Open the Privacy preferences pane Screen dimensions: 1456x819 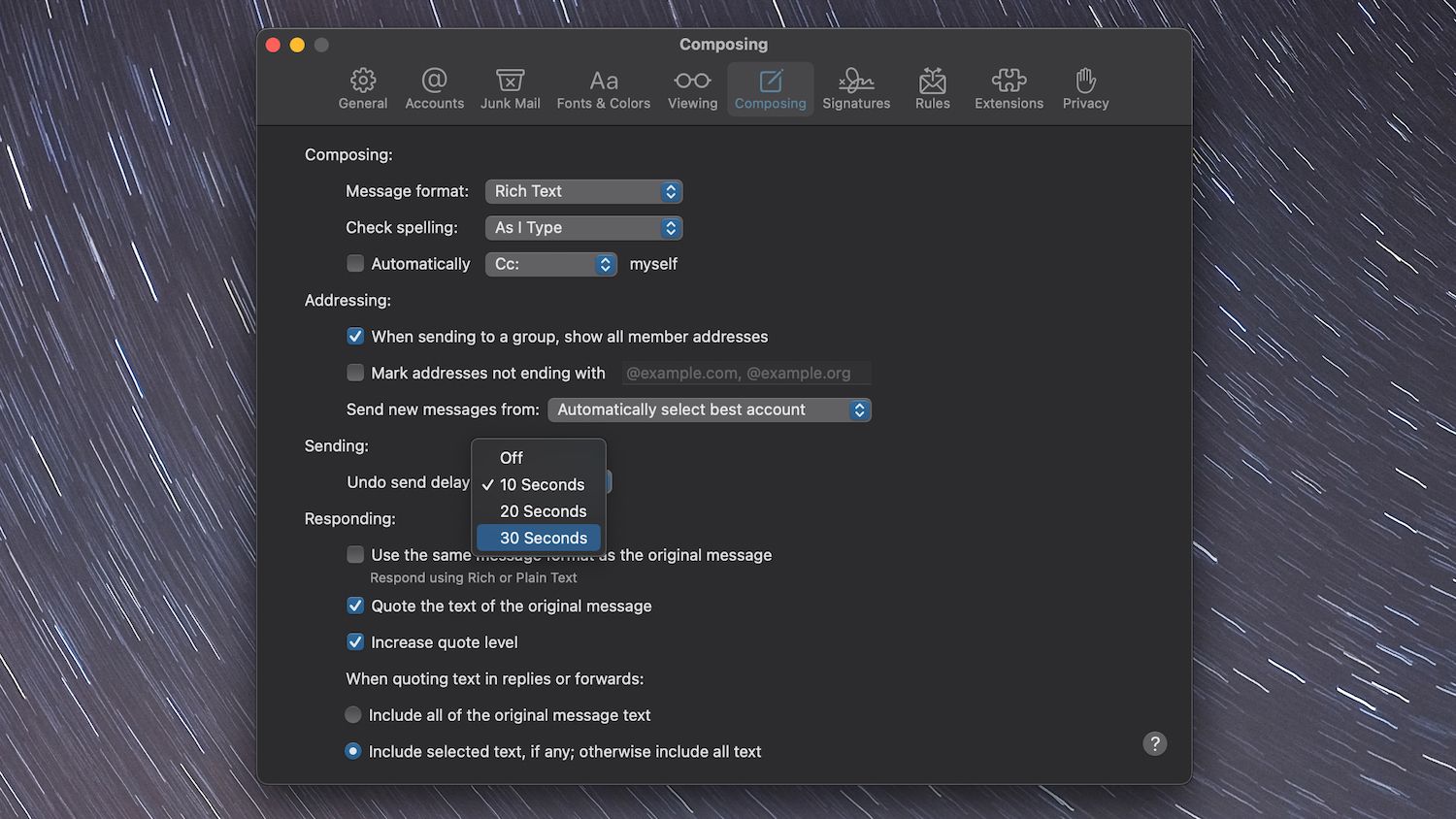click(x=1085, y=89)
